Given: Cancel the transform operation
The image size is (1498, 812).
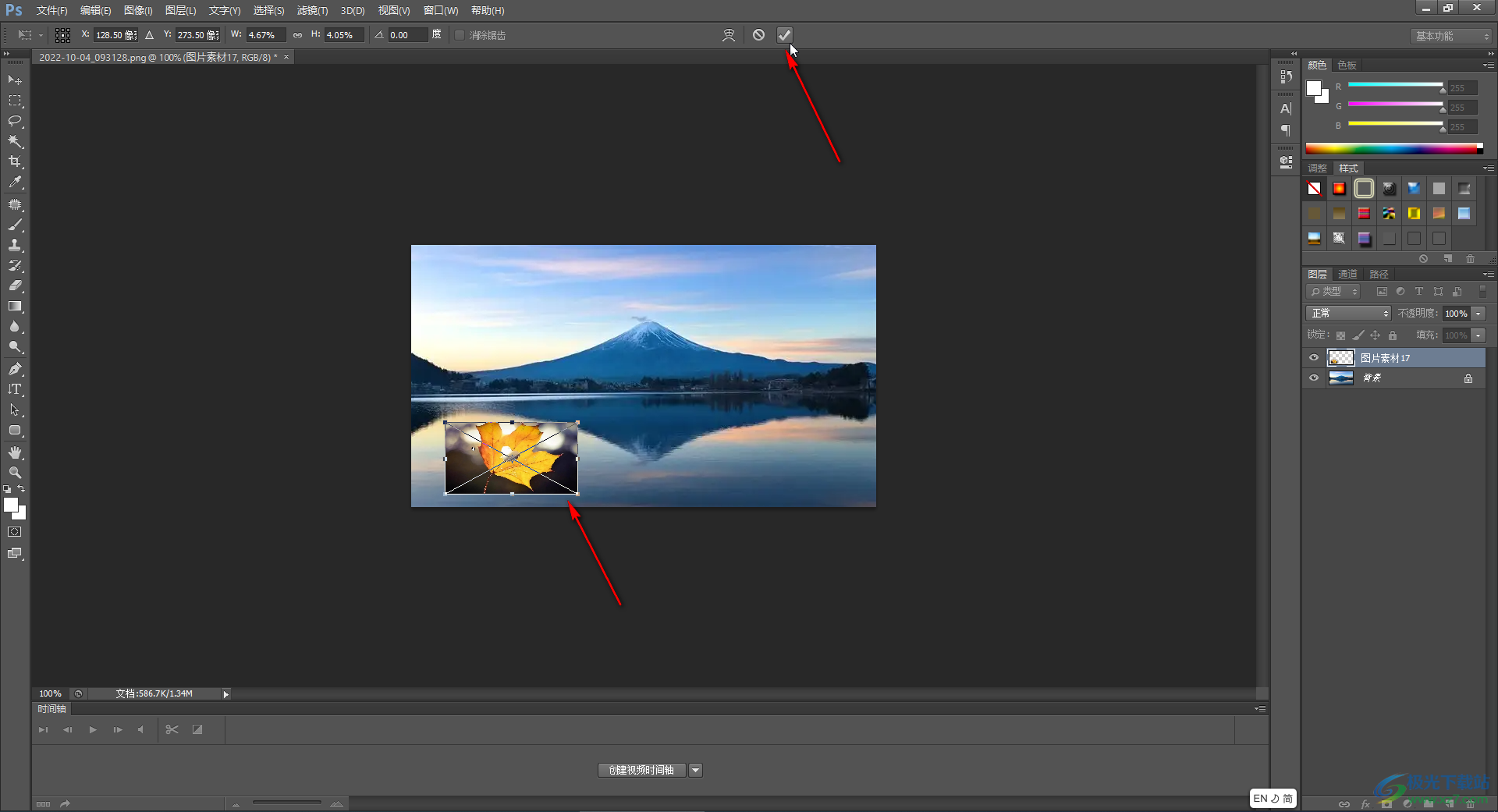Looking at the screenshot, I should 758,35.
